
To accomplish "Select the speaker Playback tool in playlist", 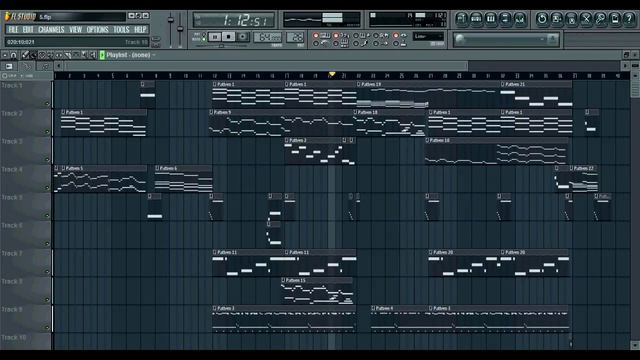I will click(x=93, y=55).
